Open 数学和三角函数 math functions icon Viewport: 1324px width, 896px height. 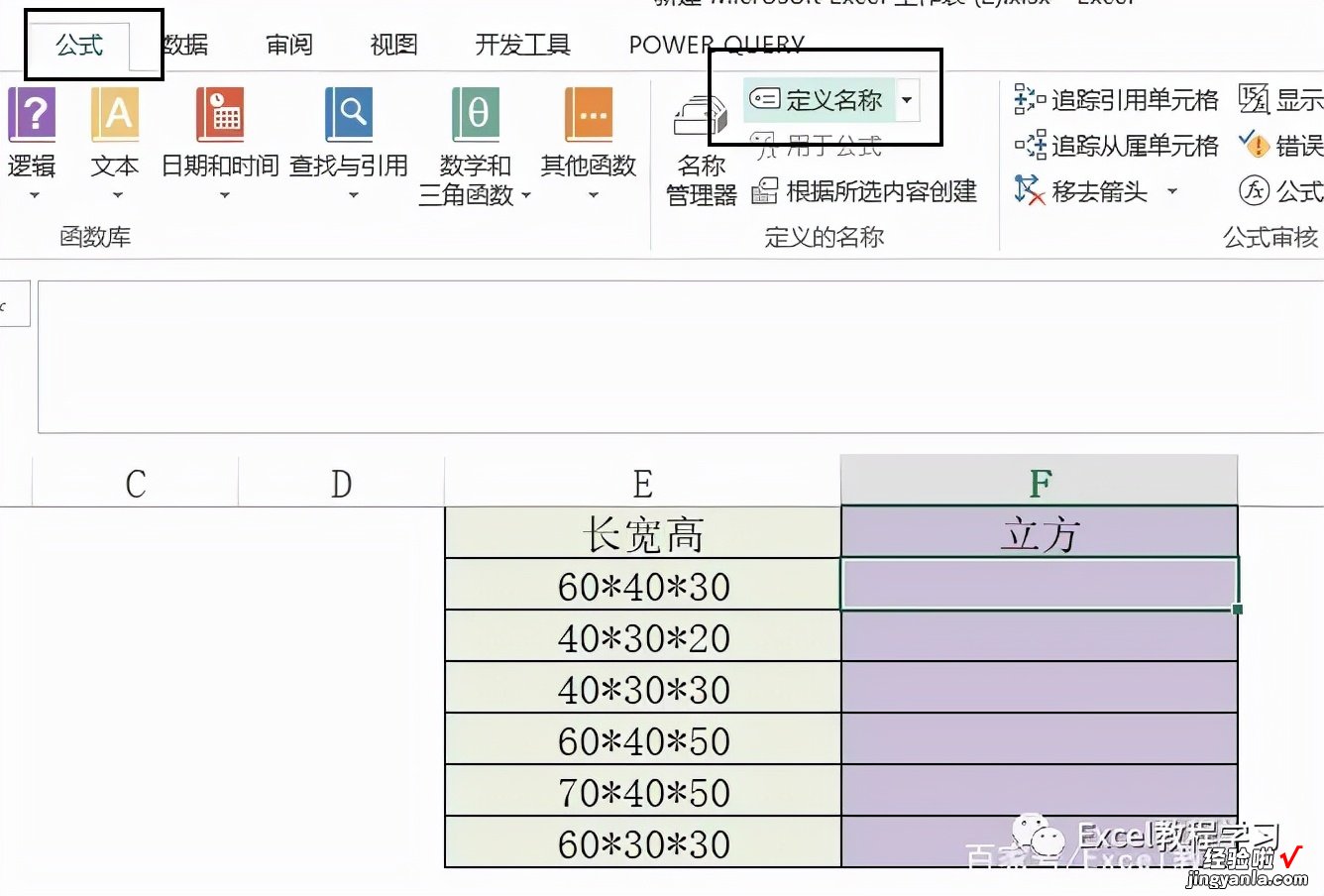point(476,115)
